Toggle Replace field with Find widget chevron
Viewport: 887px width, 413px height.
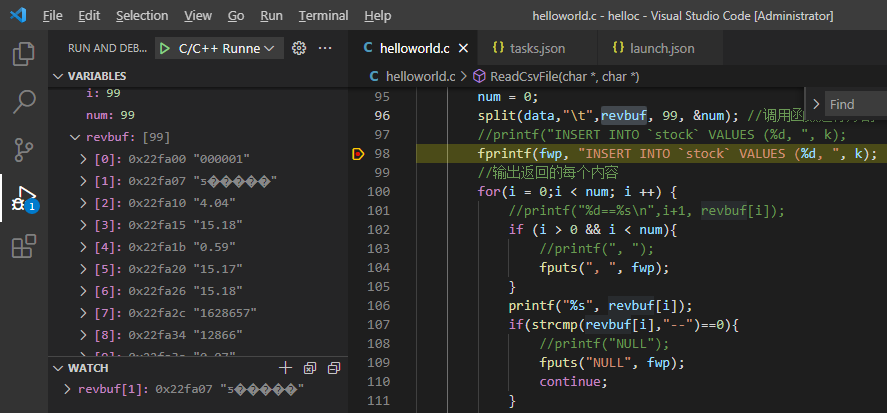816,104
